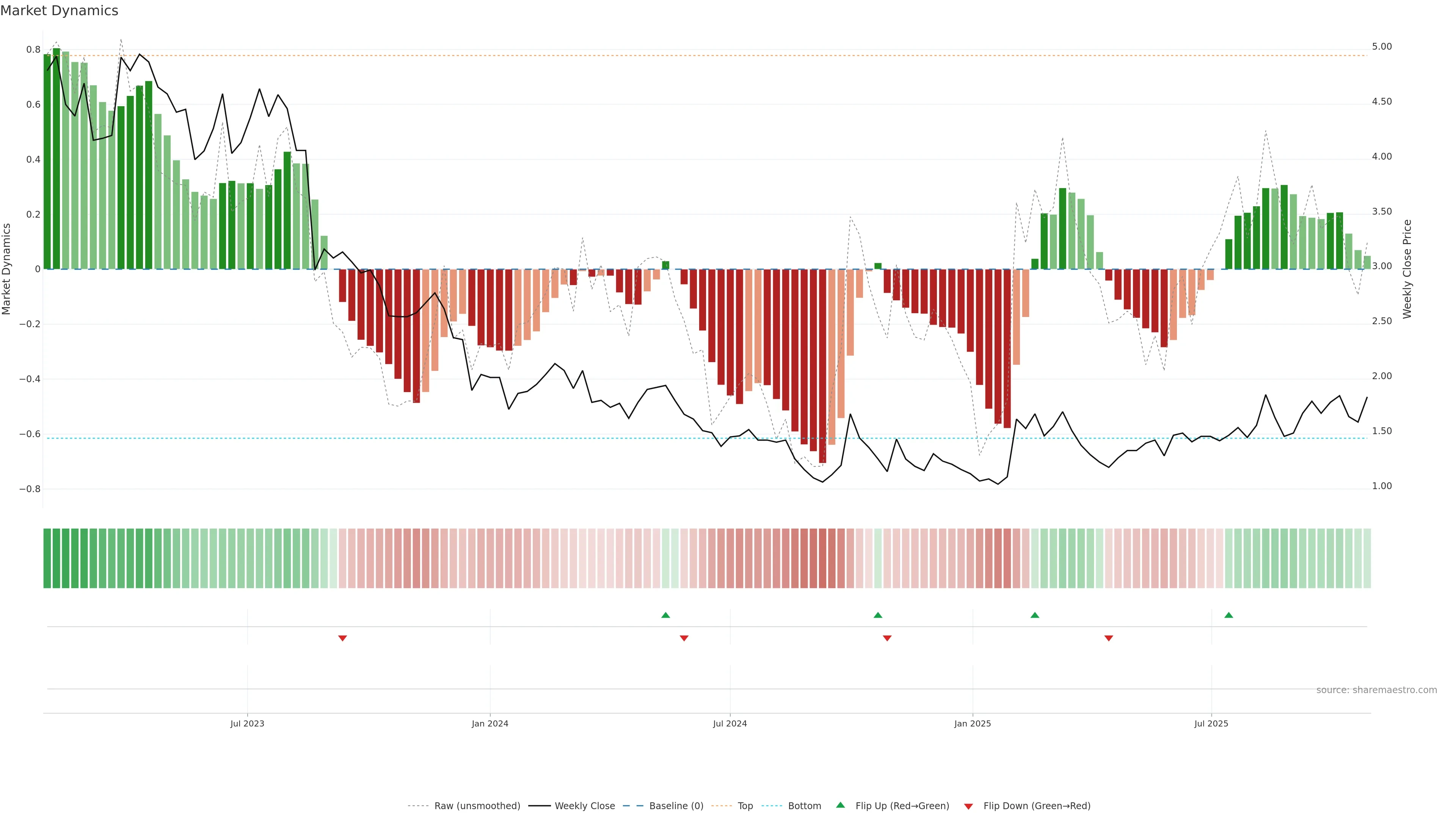Toggle the Weekly Close legend item
Viewport: 1456px width, 819px height.
(x=584, y=806)
